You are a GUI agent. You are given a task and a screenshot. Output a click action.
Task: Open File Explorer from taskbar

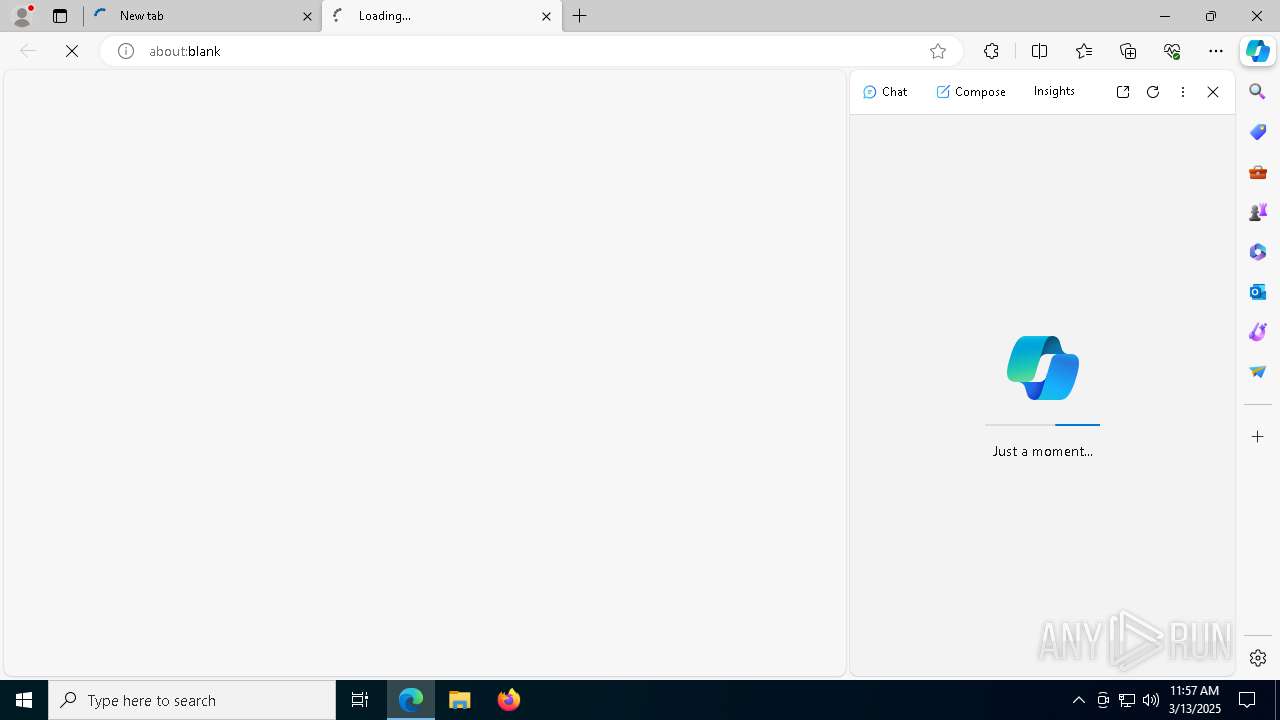click(460, 700)
